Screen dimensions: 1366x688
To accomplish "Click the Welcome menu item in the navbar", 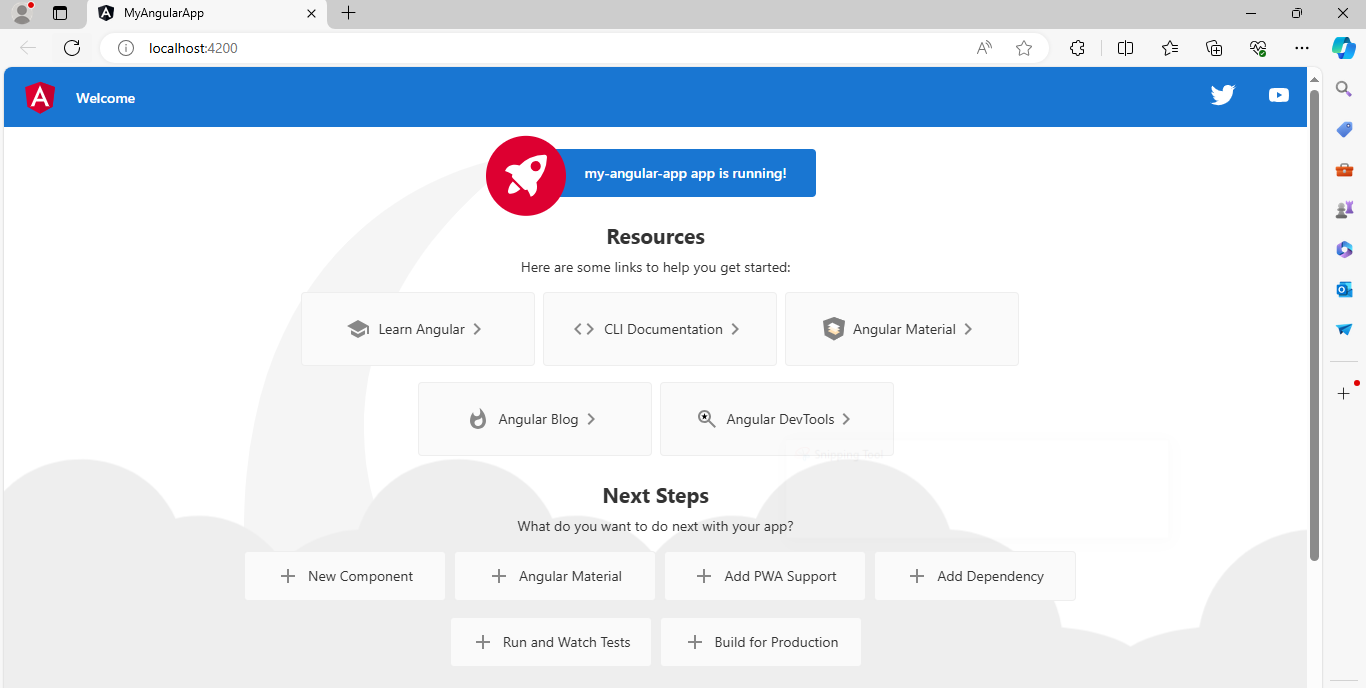I will pos(105,97).
